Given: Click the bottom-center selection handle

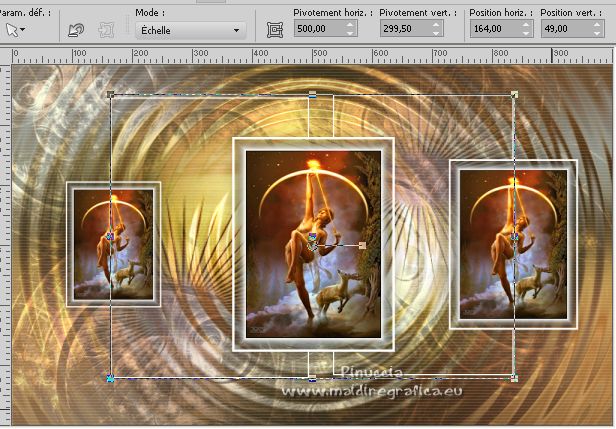Looking at the screenshot, I should (312, 379).
